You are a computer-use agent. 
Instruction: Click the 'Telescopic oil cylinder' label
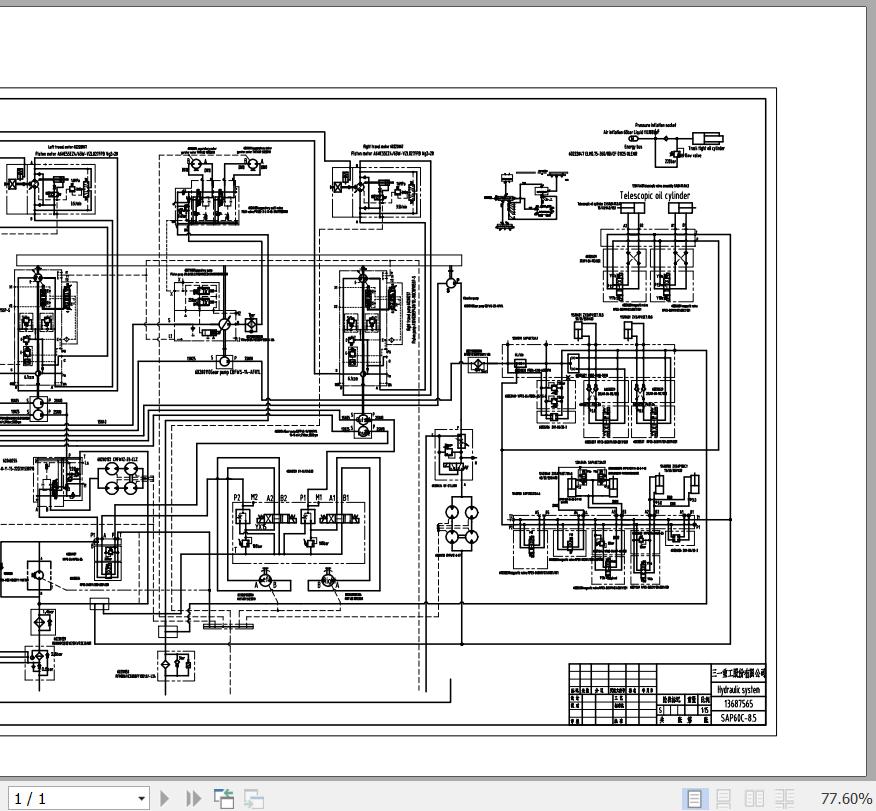pyautogui.click(x=655, y=196)
